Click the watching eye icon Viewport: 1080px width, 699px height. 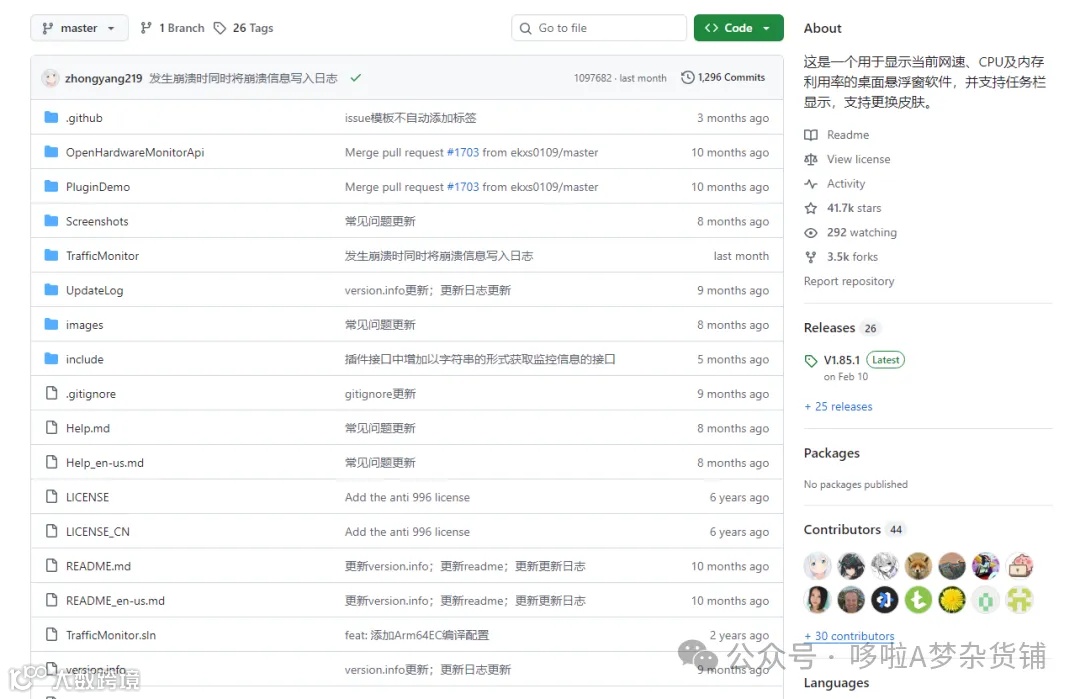811,233
